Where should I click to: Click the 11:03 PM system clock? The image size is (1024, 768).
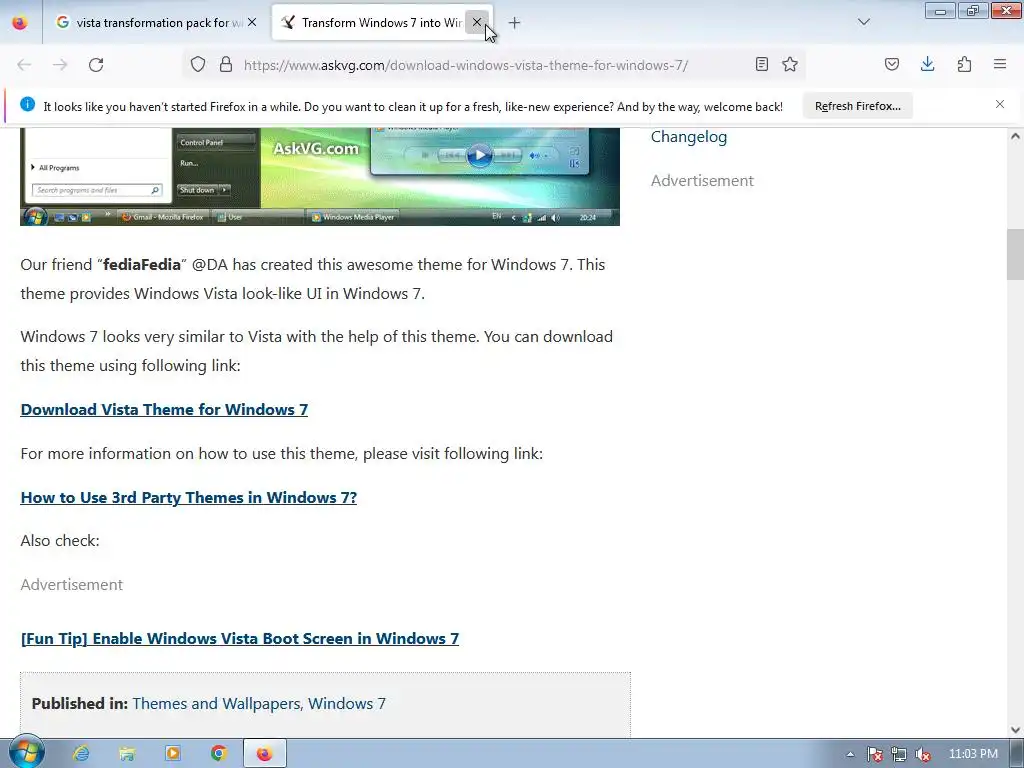coord(973,754)
